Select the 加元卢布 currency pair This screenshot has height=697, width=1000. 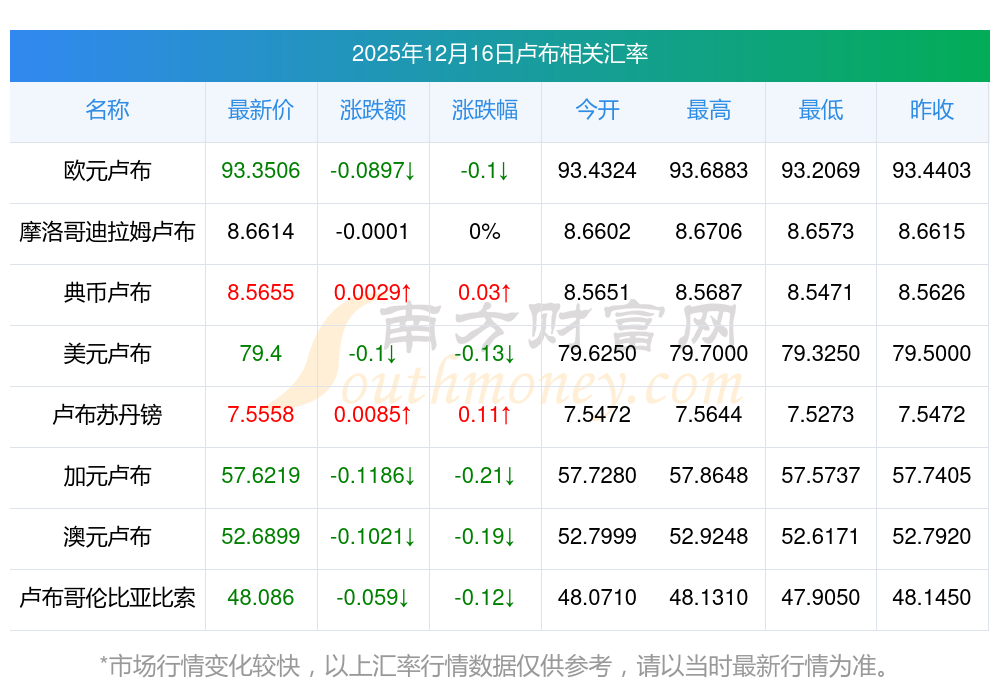[x=107, y=476]
